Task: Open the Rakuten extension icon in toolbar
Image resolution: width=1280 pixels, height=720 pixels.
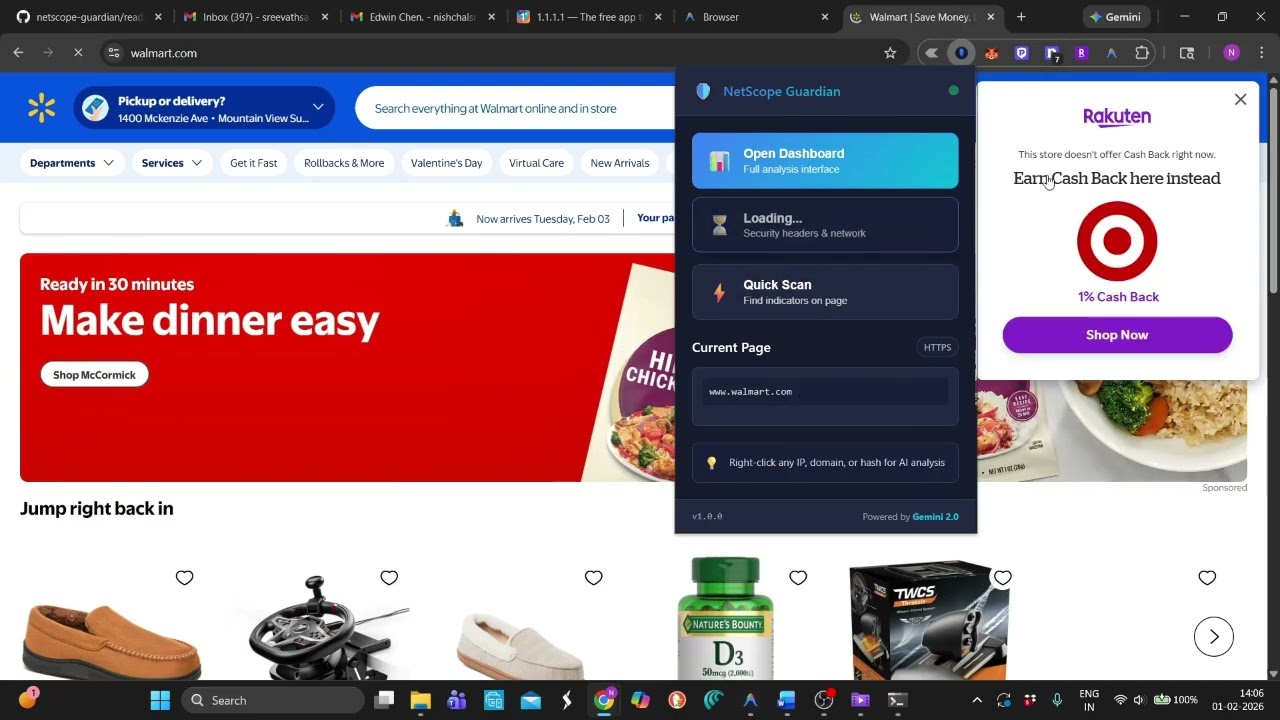Action: [x=1081, y=53]
